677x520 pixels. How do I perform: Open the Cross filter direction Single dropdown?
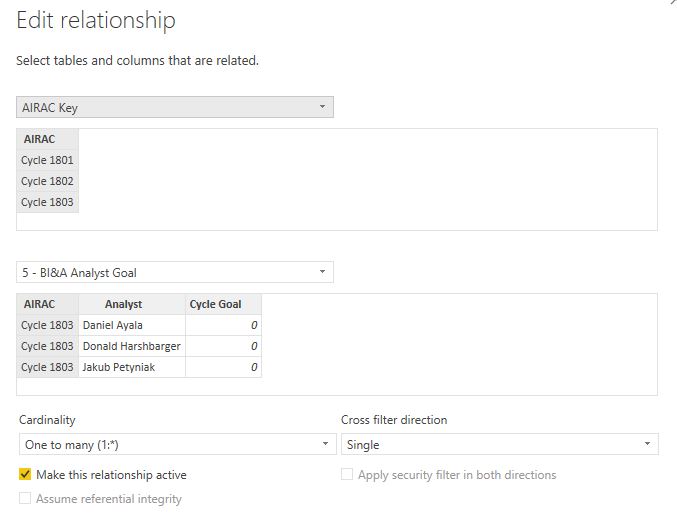500,444
